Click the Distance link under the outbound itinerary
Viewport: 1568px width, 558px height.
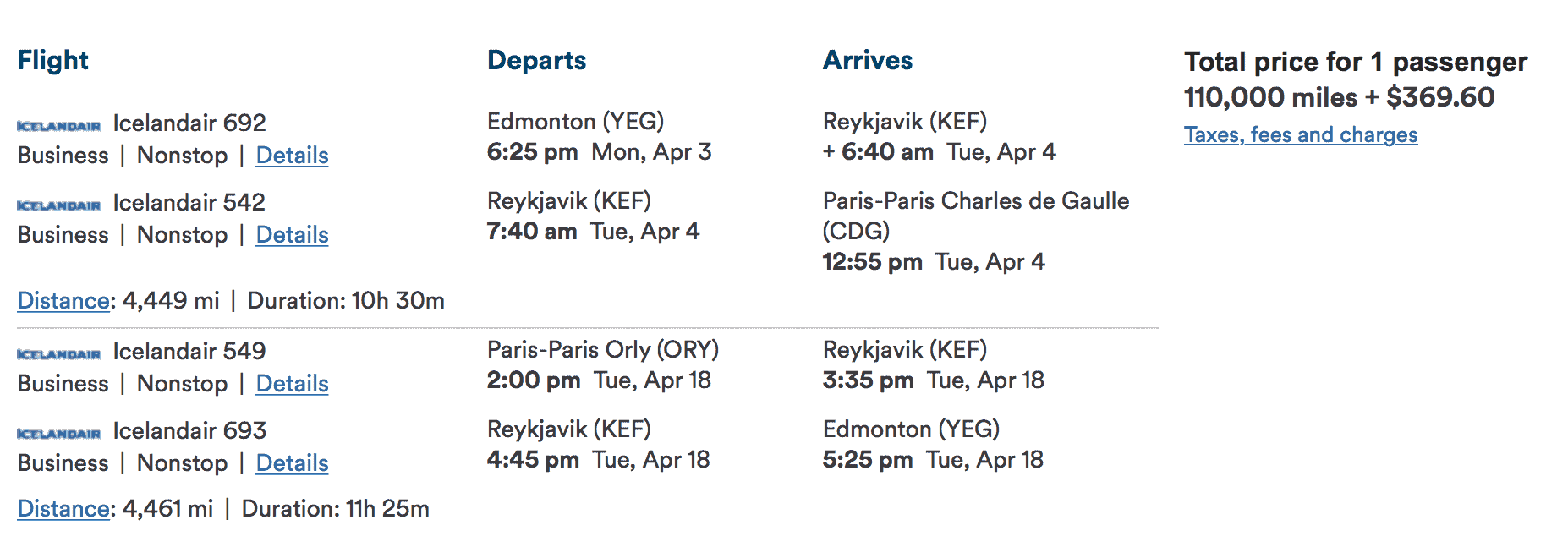(63, 300)
